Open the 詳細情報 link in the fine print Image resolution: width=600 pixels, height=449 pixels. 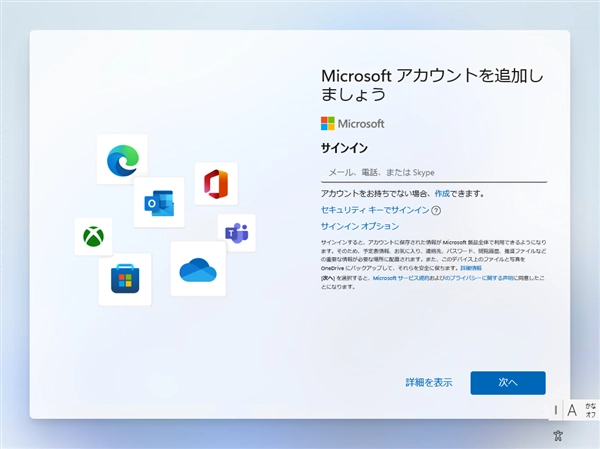click(471, 268)
